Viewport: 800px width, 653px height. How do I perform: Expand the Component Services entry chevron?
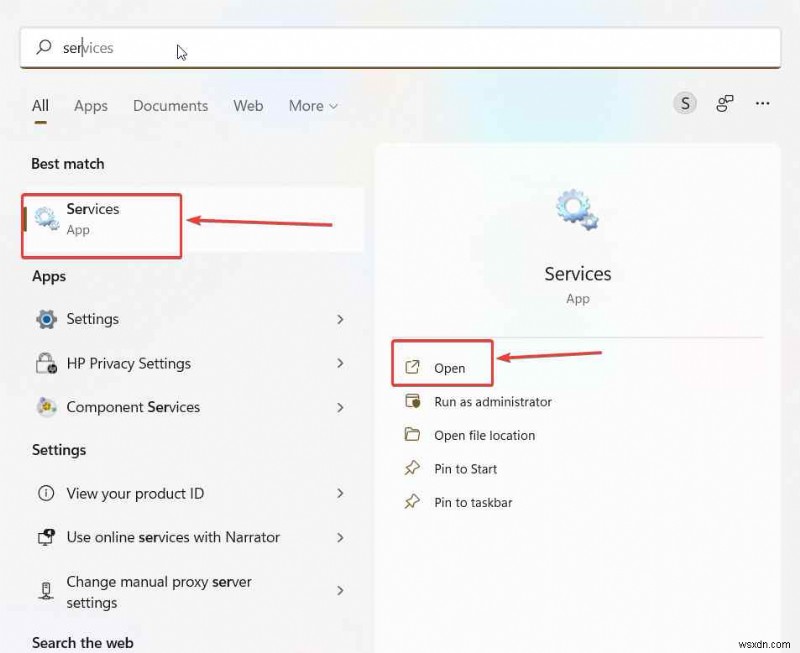pos(341,407)
